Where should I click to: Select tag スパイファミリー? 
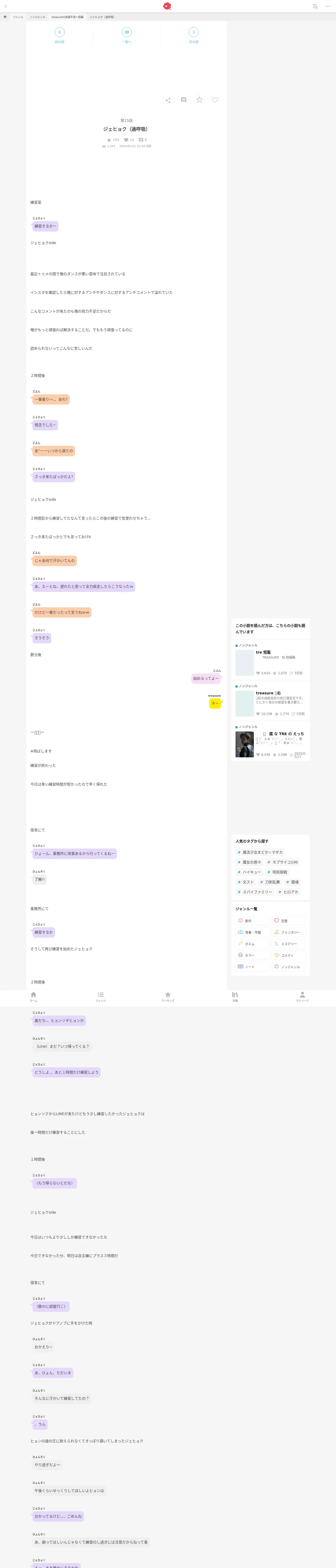pyautogui.click(x=255, y=892)
